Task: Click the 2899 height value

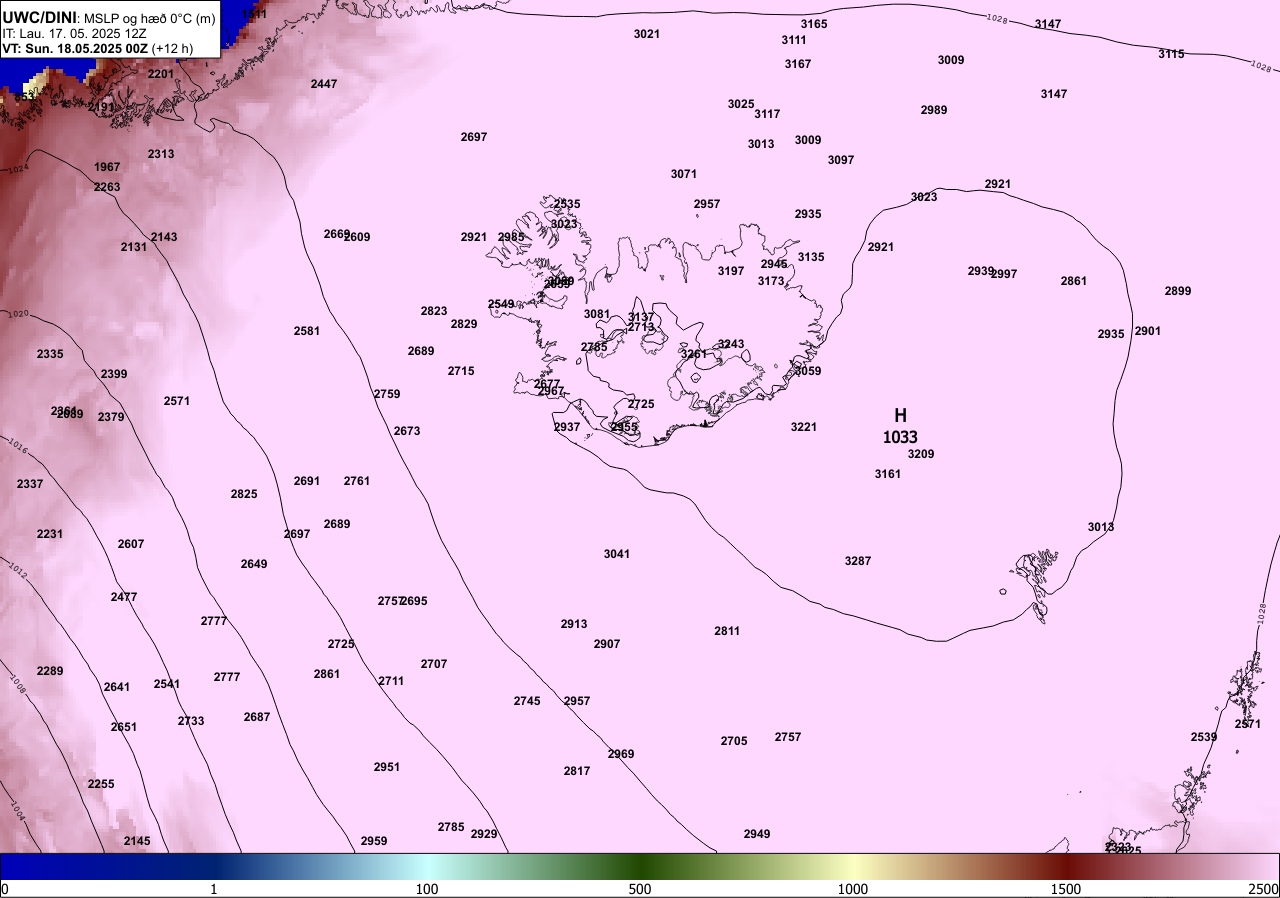Action: coord(1178,291)
